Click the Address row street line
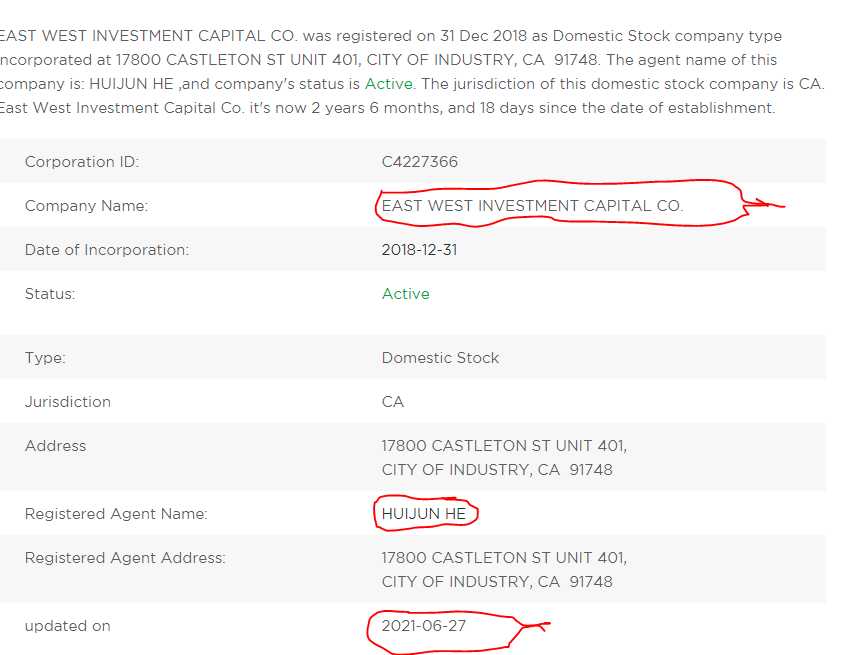The width and height of the screenshot is (863, 655). point(504,445)
